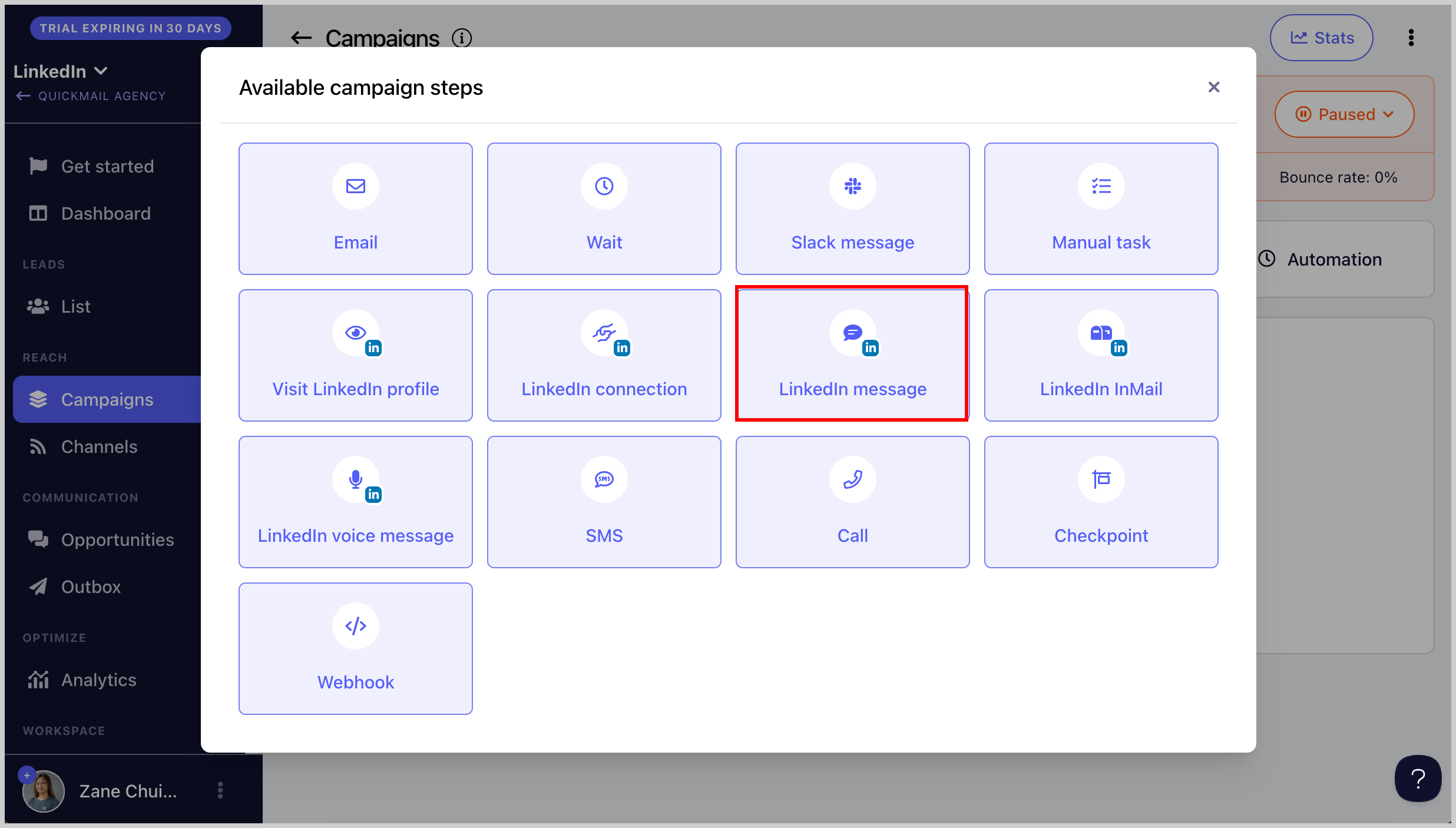The width and height of the screenshot is (1456, 828).
Task: Open user options menu beside Zane Chui
Action: pyautogui.click(x=220, y=790)
